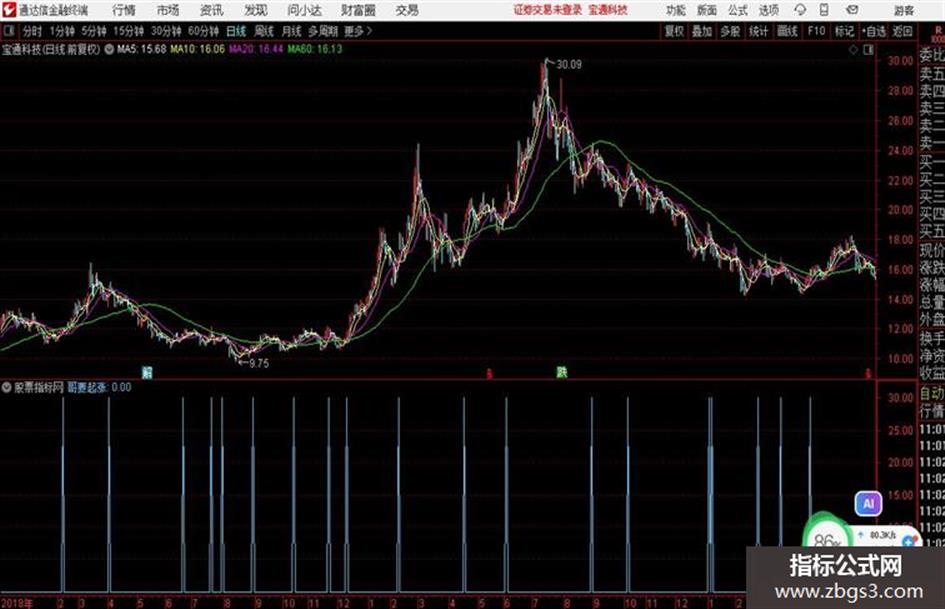Switch to 5分钟 period tab
The width and height of the screenshot is (945, 609).
pyautogui.click(x=94, y=31)
